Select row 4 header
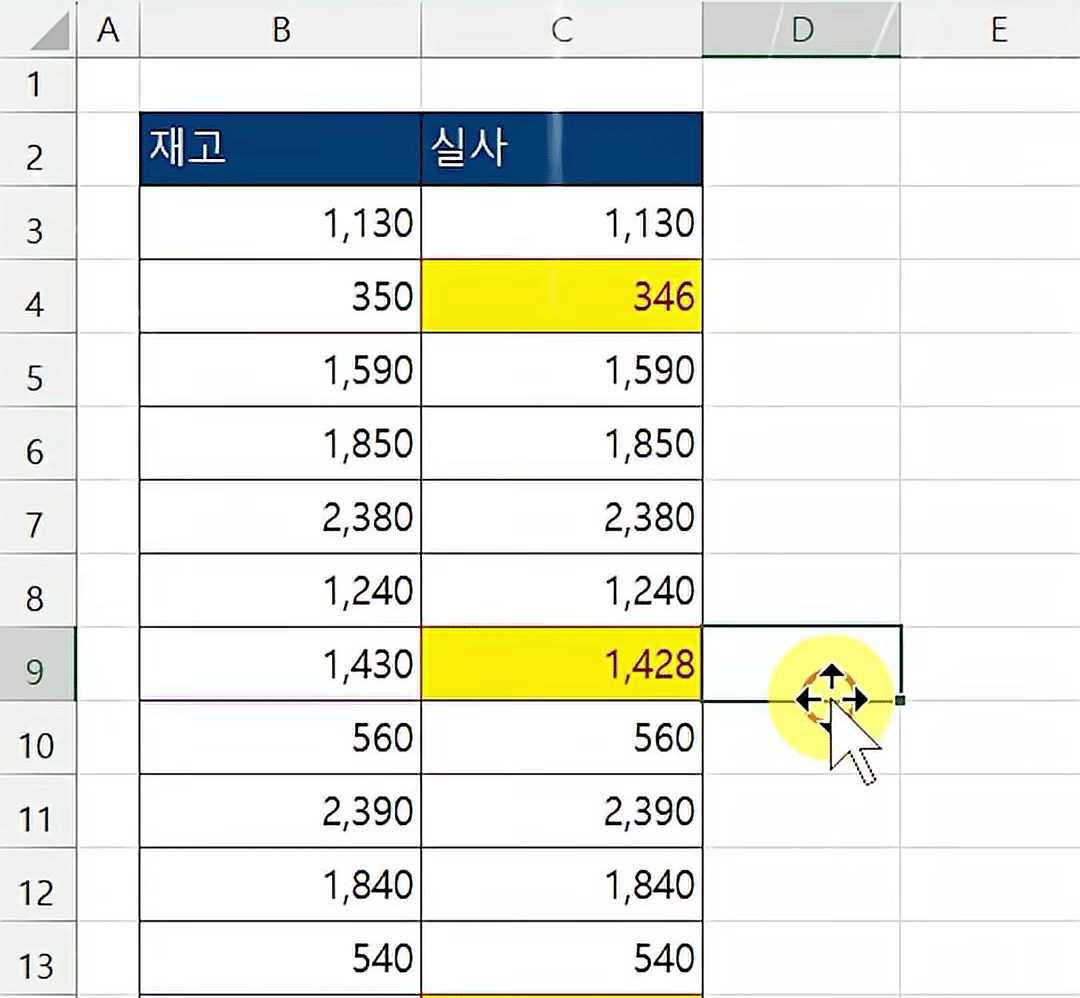This screenshot has height=998, width=1080. (38, 297)
